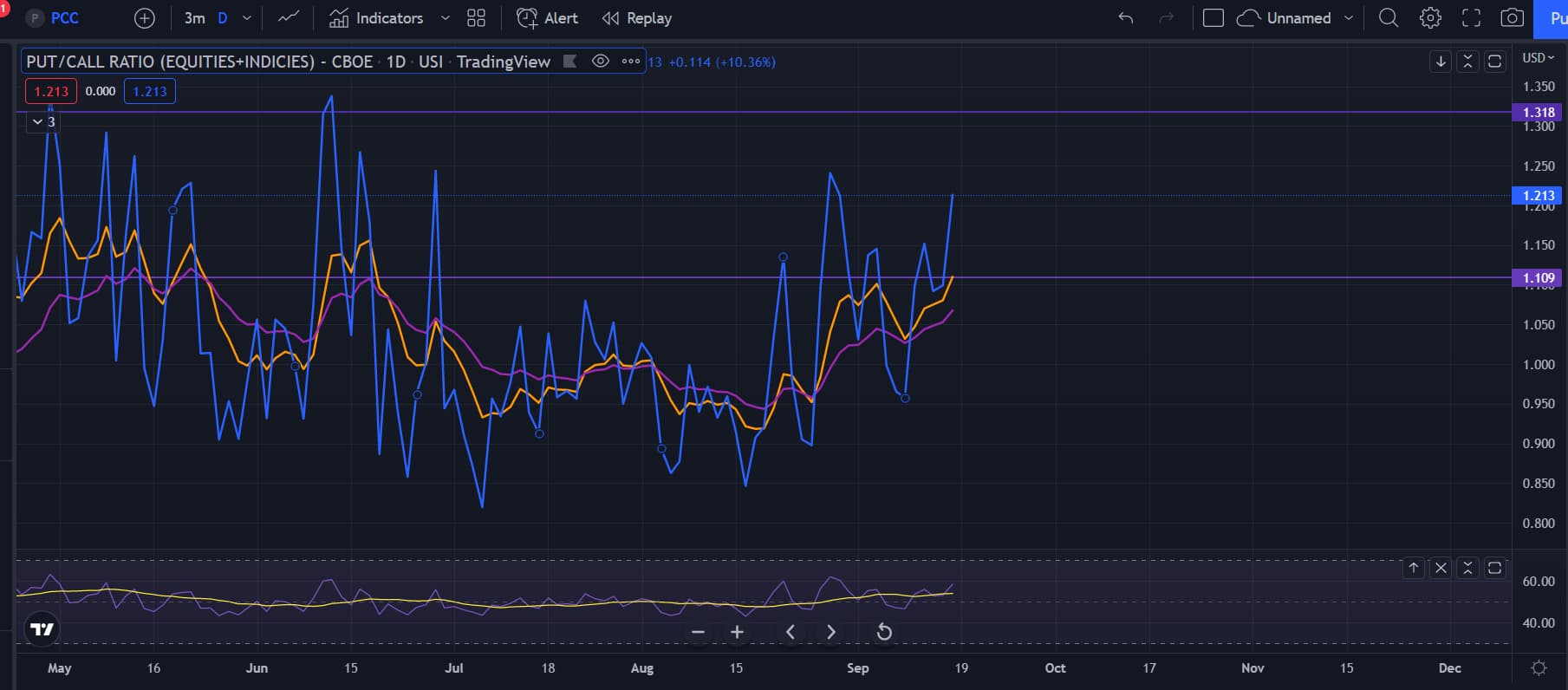The image size is (1568, 690).
Task: Expand favorite indicators dropdown next to Indicators
Action: point(446,18)
